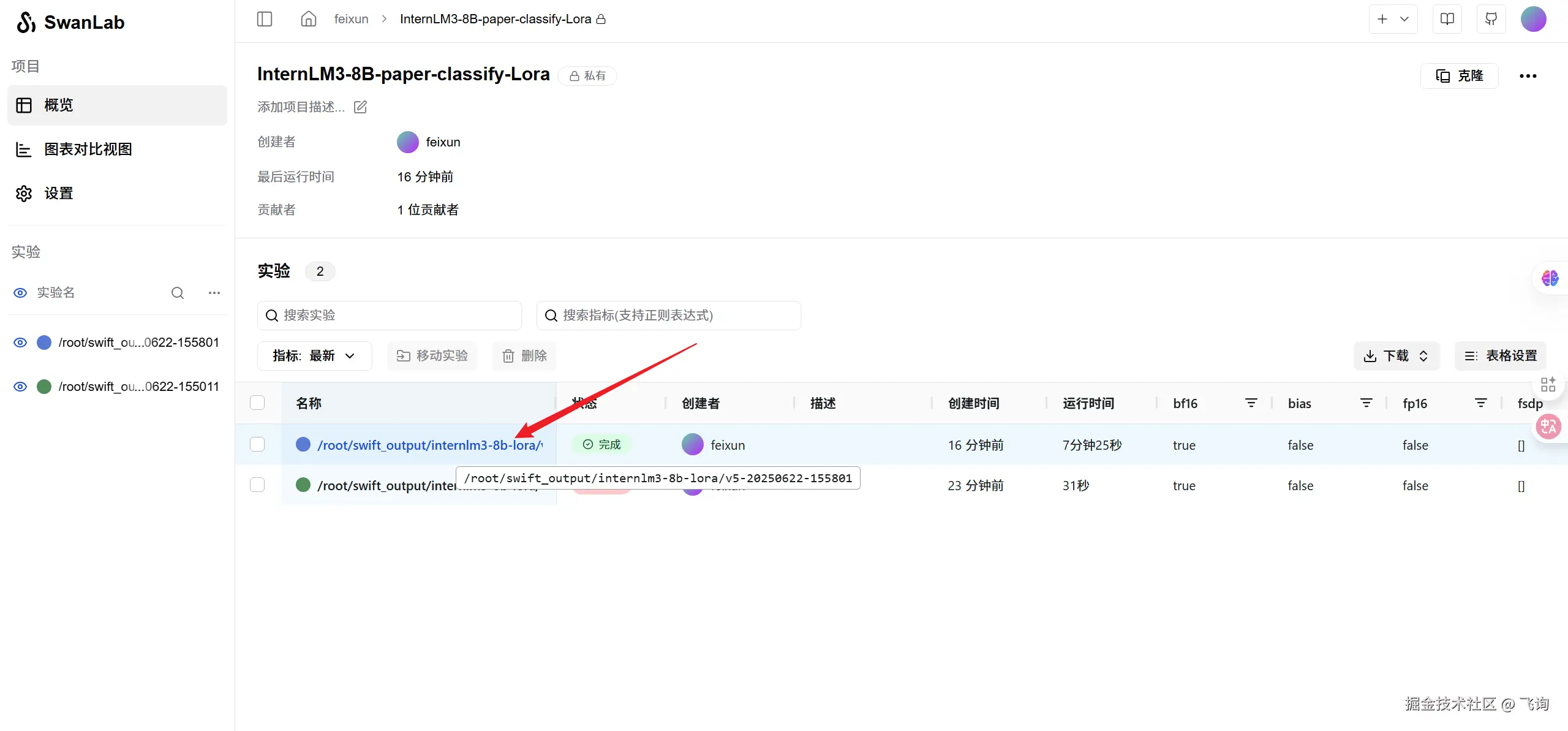Open 图表对比视图 in the sidebar

click(88, 150)
